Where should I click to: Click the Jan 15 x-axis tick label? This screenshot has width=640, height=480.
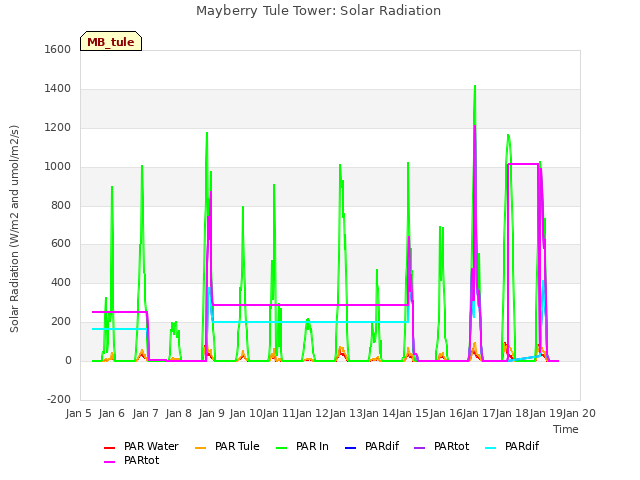412,413
